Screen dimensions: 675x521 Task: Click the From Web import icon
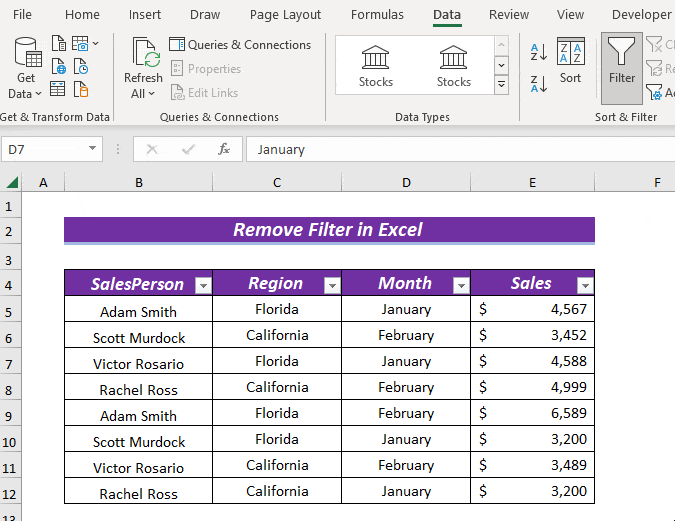point(58,67)
